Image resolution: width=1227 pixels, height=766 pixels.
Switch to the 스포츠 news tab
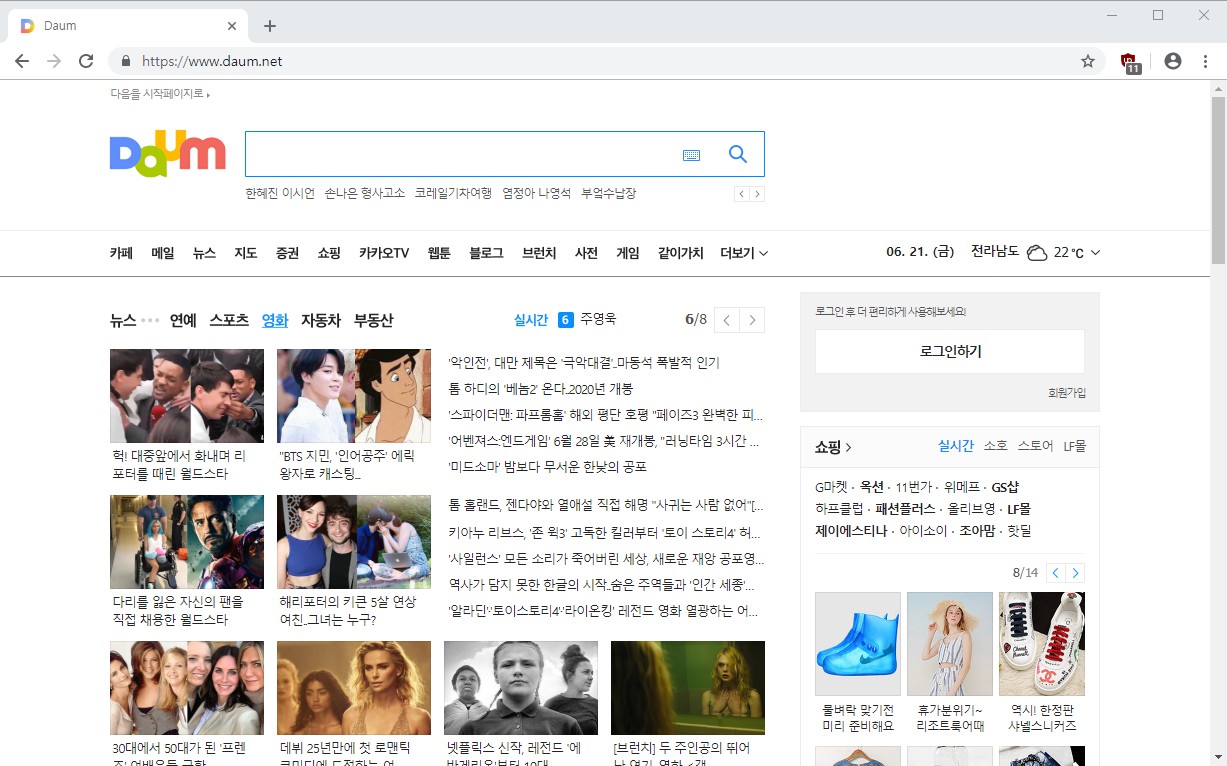[x=229, y=320]
